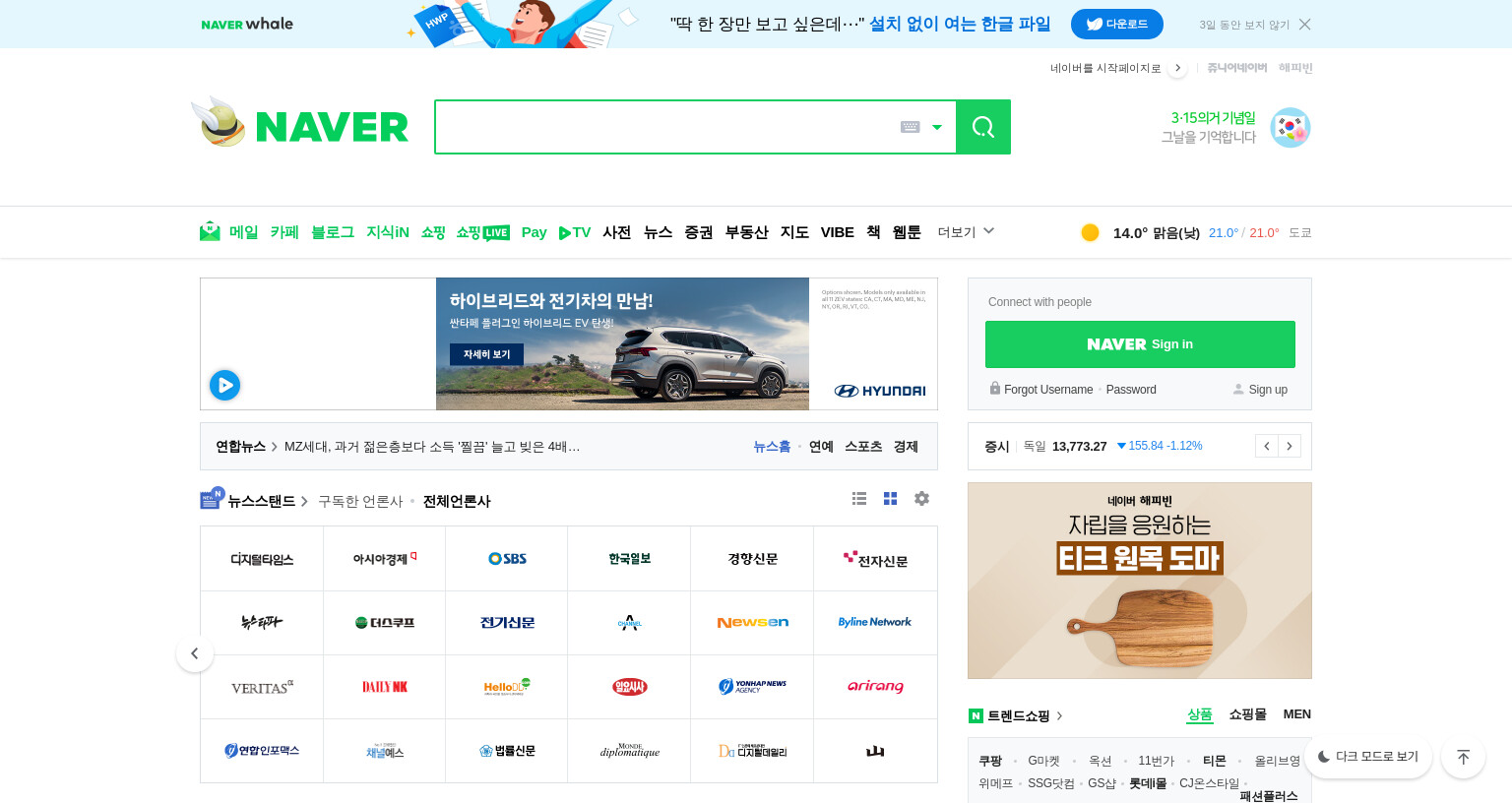The image size is (1512, 803).
Task: Expand the 트렌드쇼핑 chevron link
Action: point(1059,716)
